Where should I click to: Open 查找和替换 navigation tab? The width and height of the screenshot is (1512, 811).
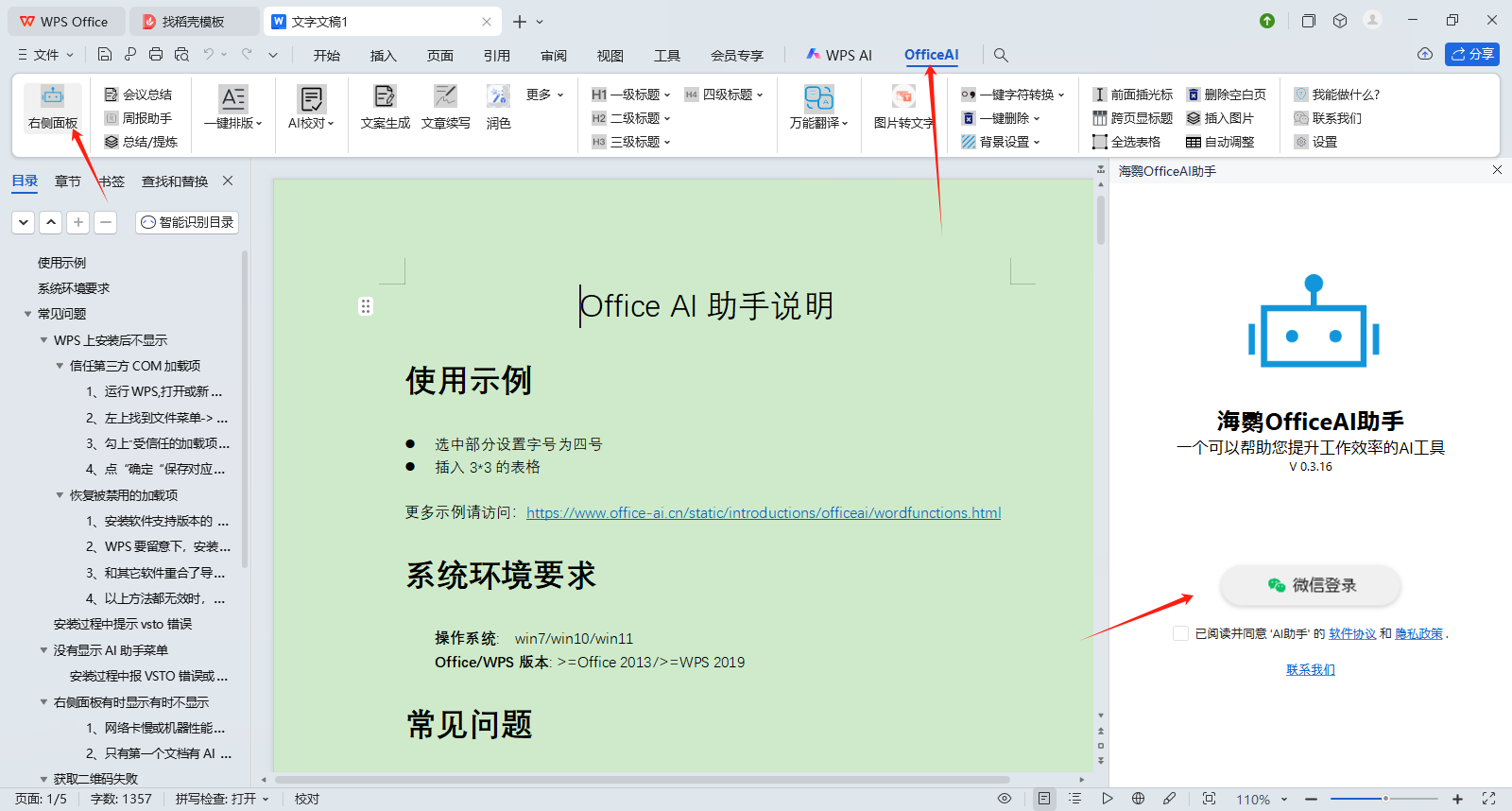pyautogui.click(x=175, y=181)
